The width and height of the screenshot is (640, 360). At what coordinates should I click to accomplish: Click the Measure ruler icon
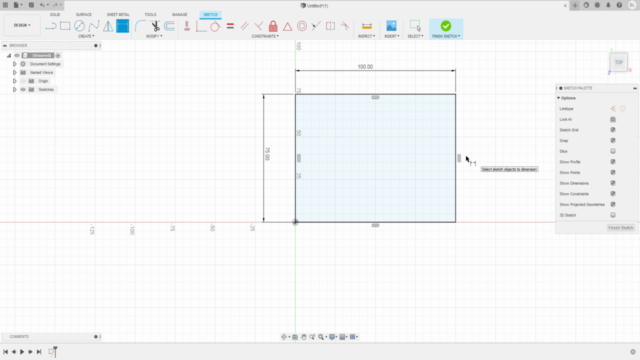pos(367,26)
